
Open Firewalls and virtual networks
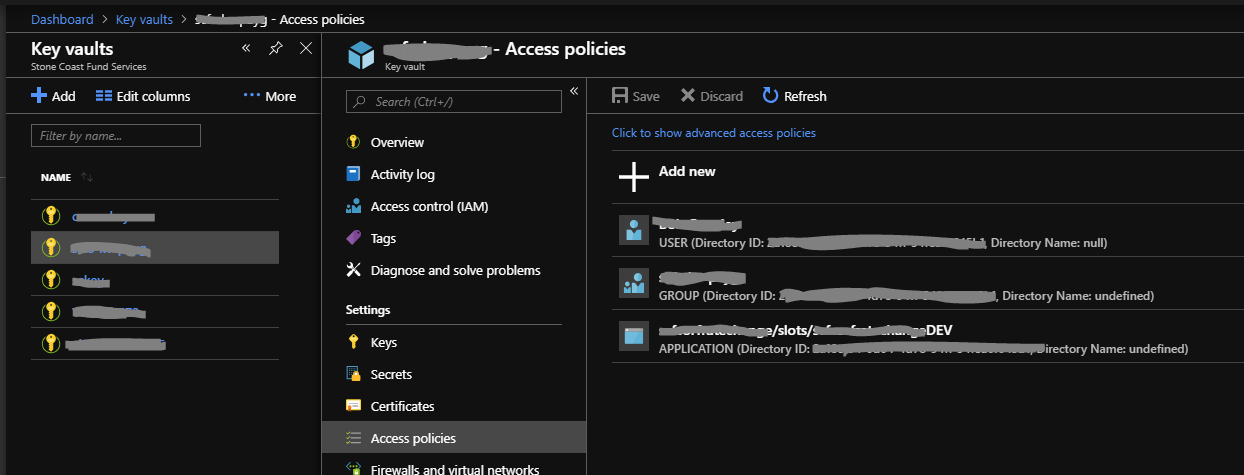[454, 468]
